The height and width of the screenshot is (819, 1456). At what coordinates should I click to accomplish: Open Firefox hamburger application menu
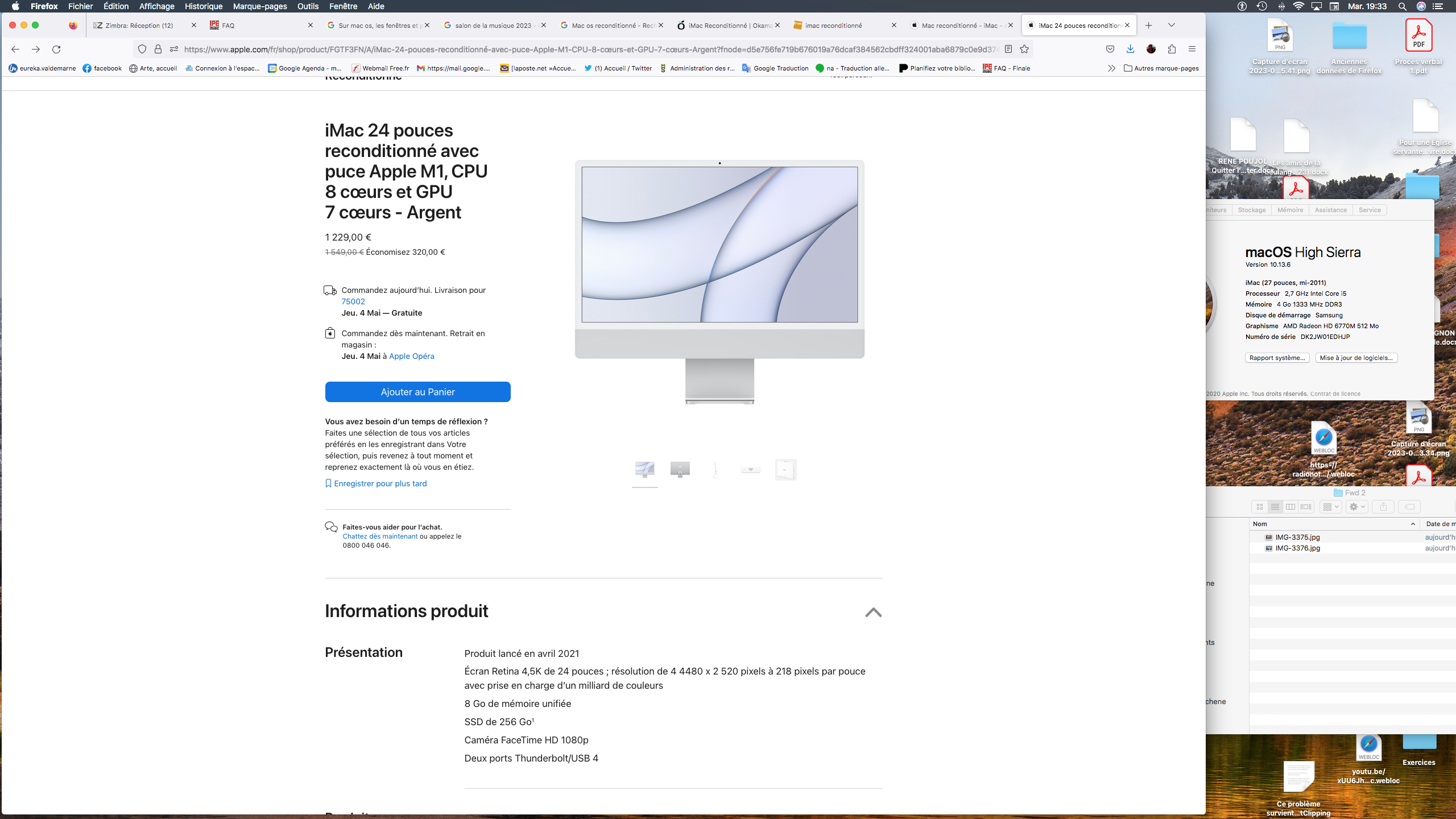tap(1192, 49)
